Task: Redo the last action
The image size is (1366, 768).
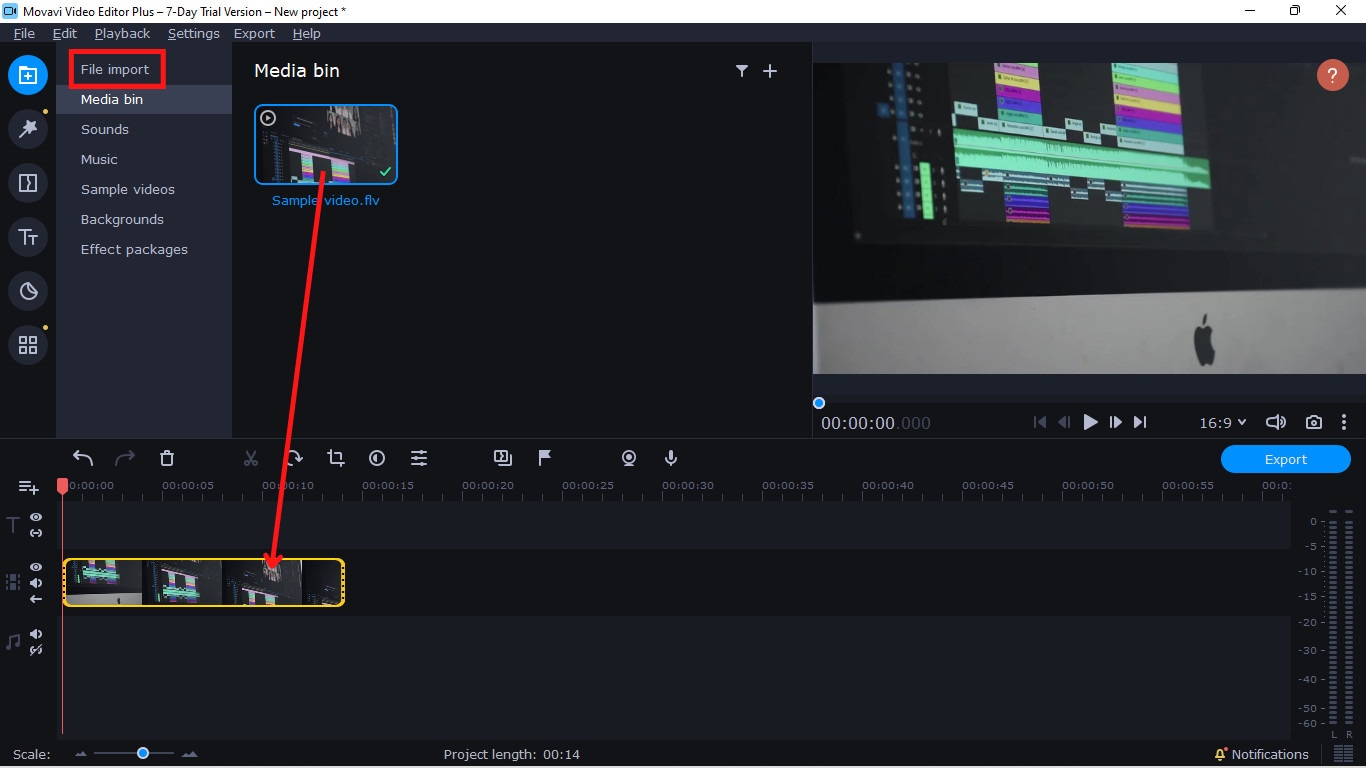Action: [x=125, y=458]
